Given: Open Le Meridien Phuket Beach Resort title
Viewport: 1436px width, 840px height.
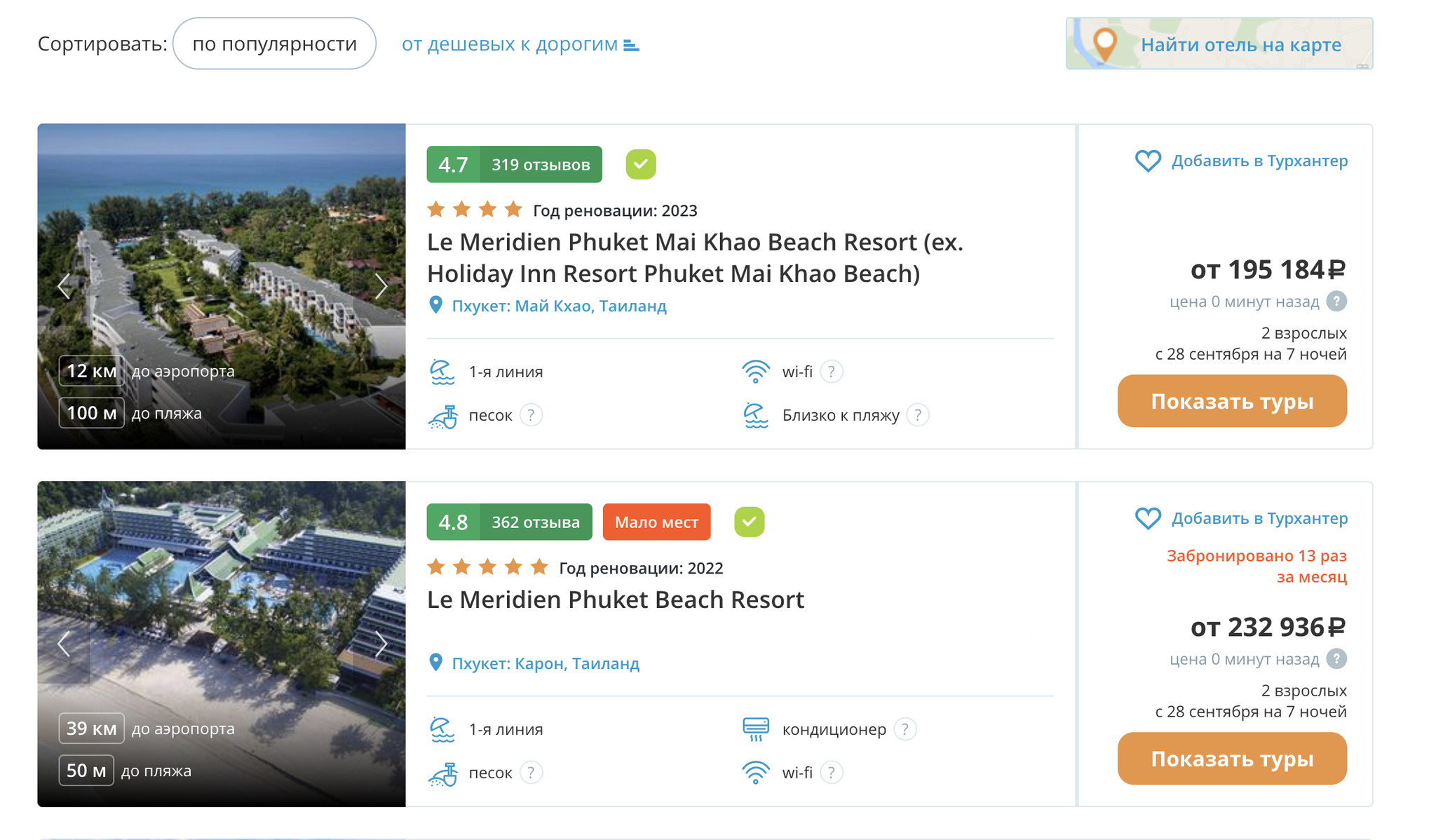Looking at the screenshot, I should [616, 599].
